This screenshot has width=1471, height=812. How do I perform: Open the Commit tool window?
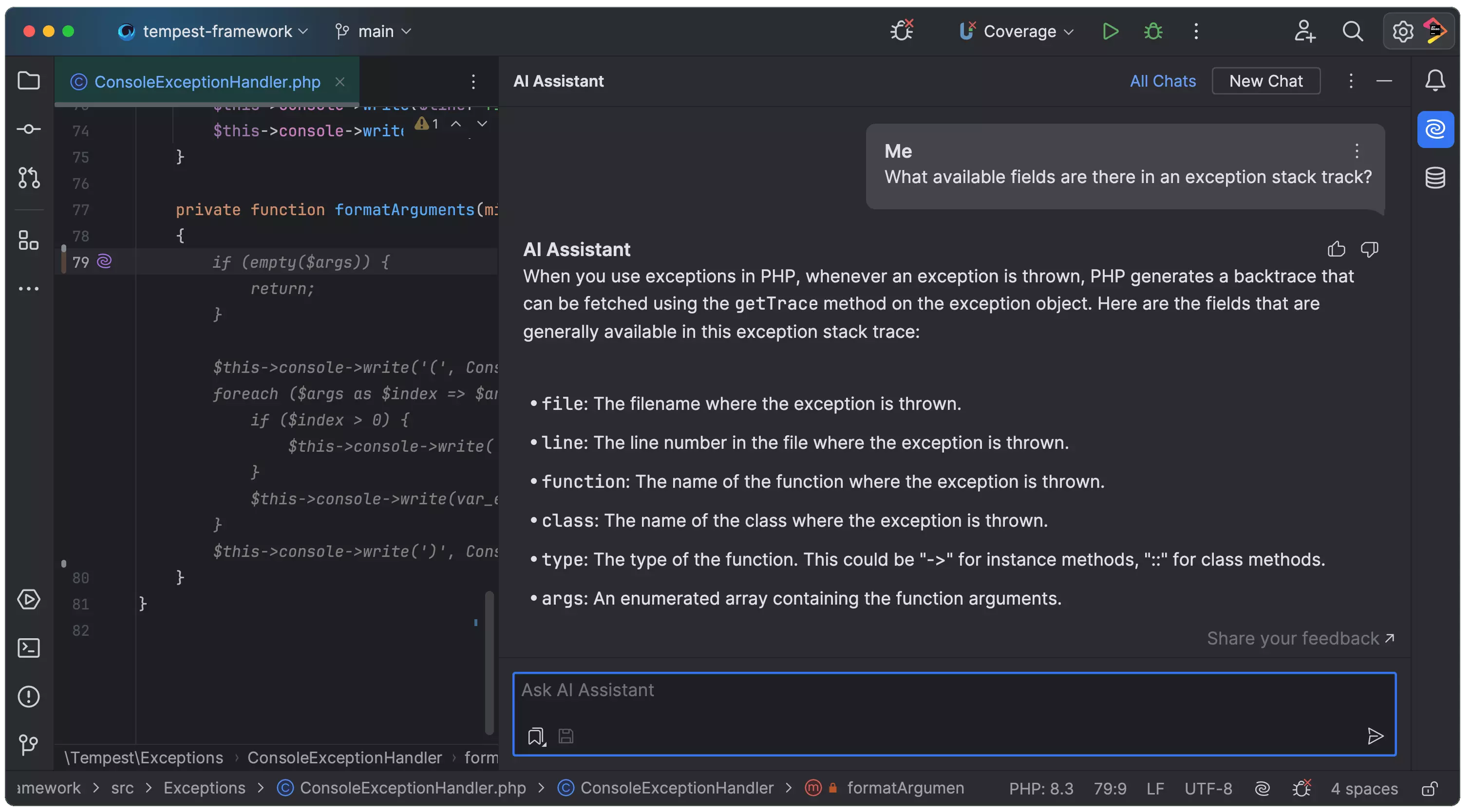click(29, 129)
